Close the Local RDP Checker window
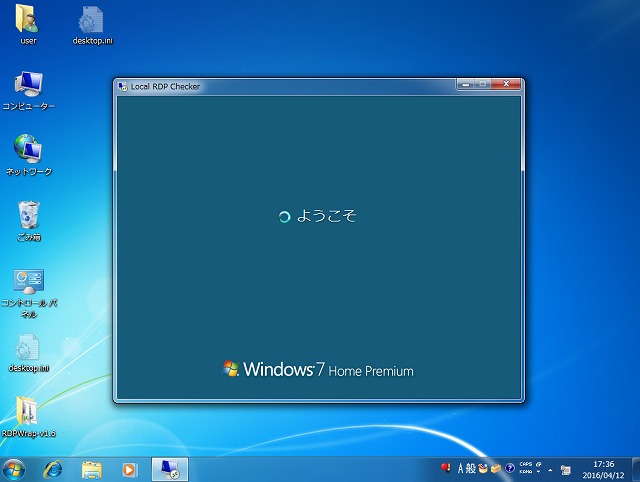Image resolution: width=640 pixels, height=482 pixels. click(508, 85)
